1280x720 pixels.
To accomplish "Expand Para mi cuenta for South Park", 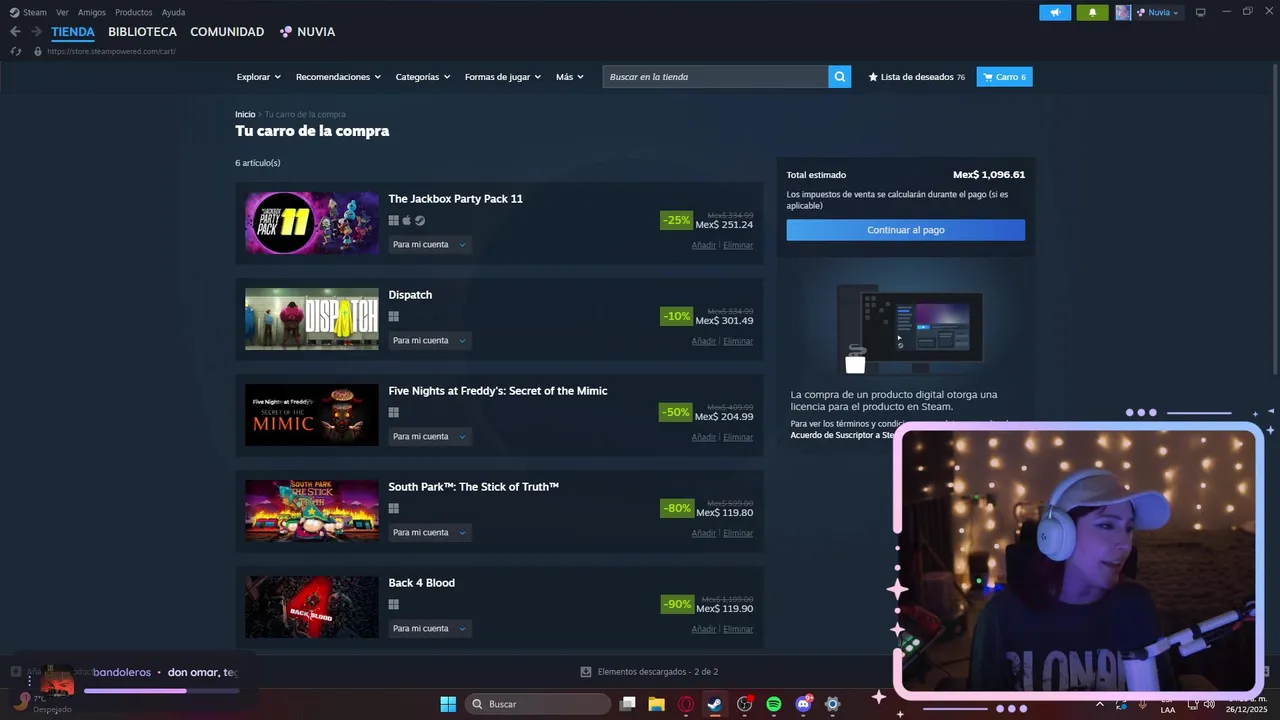I will click(430, 532).
